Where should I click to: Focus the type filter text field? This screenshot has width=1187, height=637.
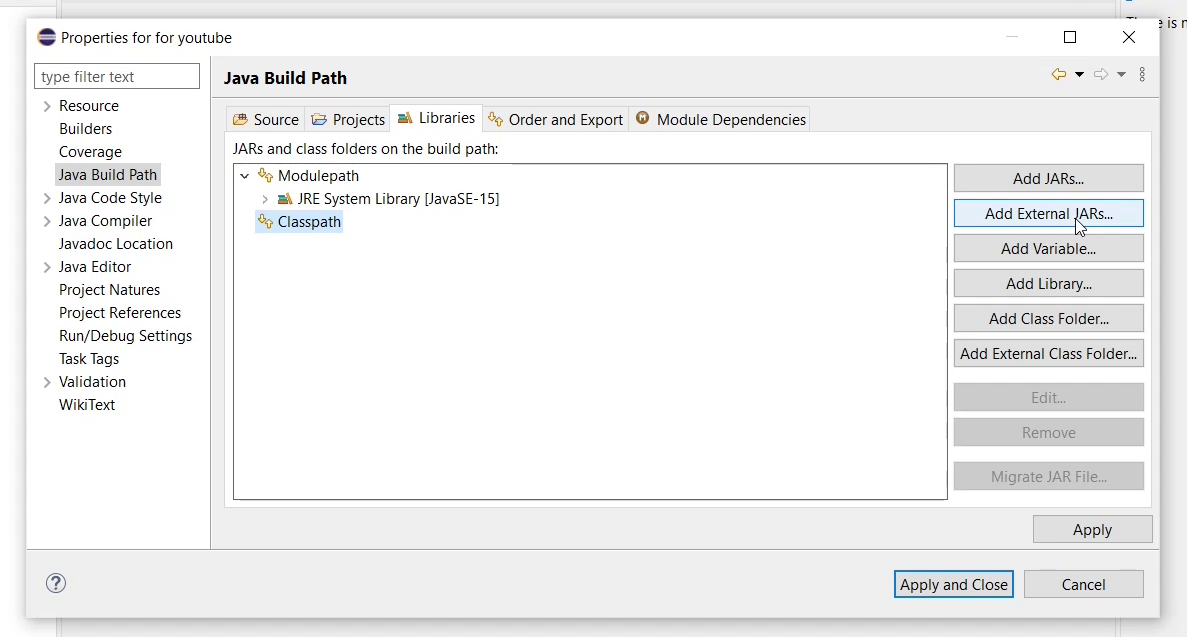pyautogui.click(x=117, y=77)
